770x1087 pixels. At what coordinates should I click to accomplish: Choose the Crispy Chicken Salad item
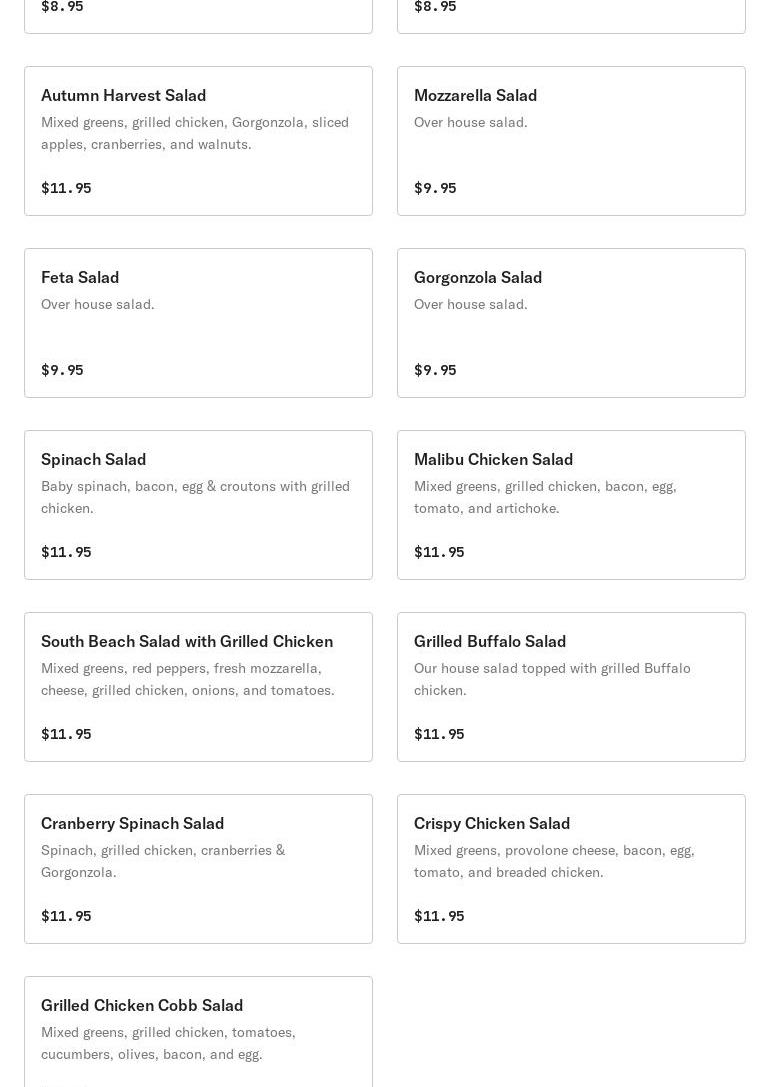click(571, 869)
